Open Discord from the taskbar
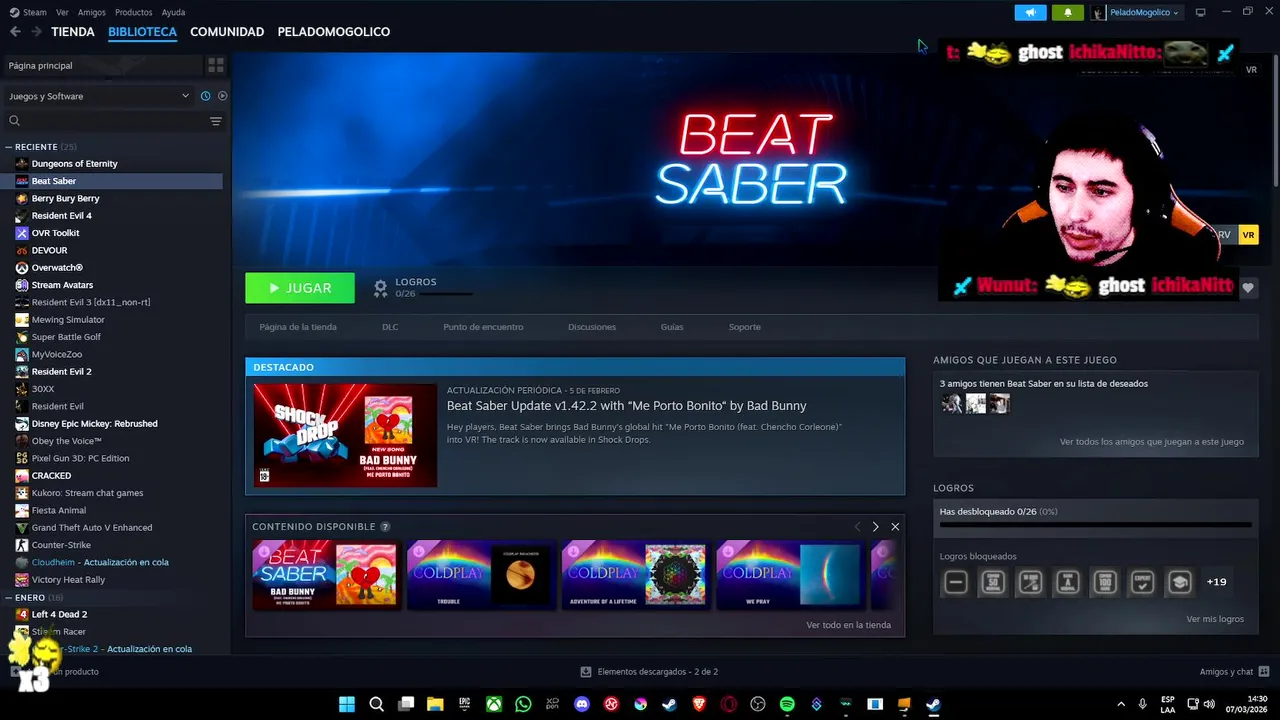The image size is (1280, 720). coord(582,704)
